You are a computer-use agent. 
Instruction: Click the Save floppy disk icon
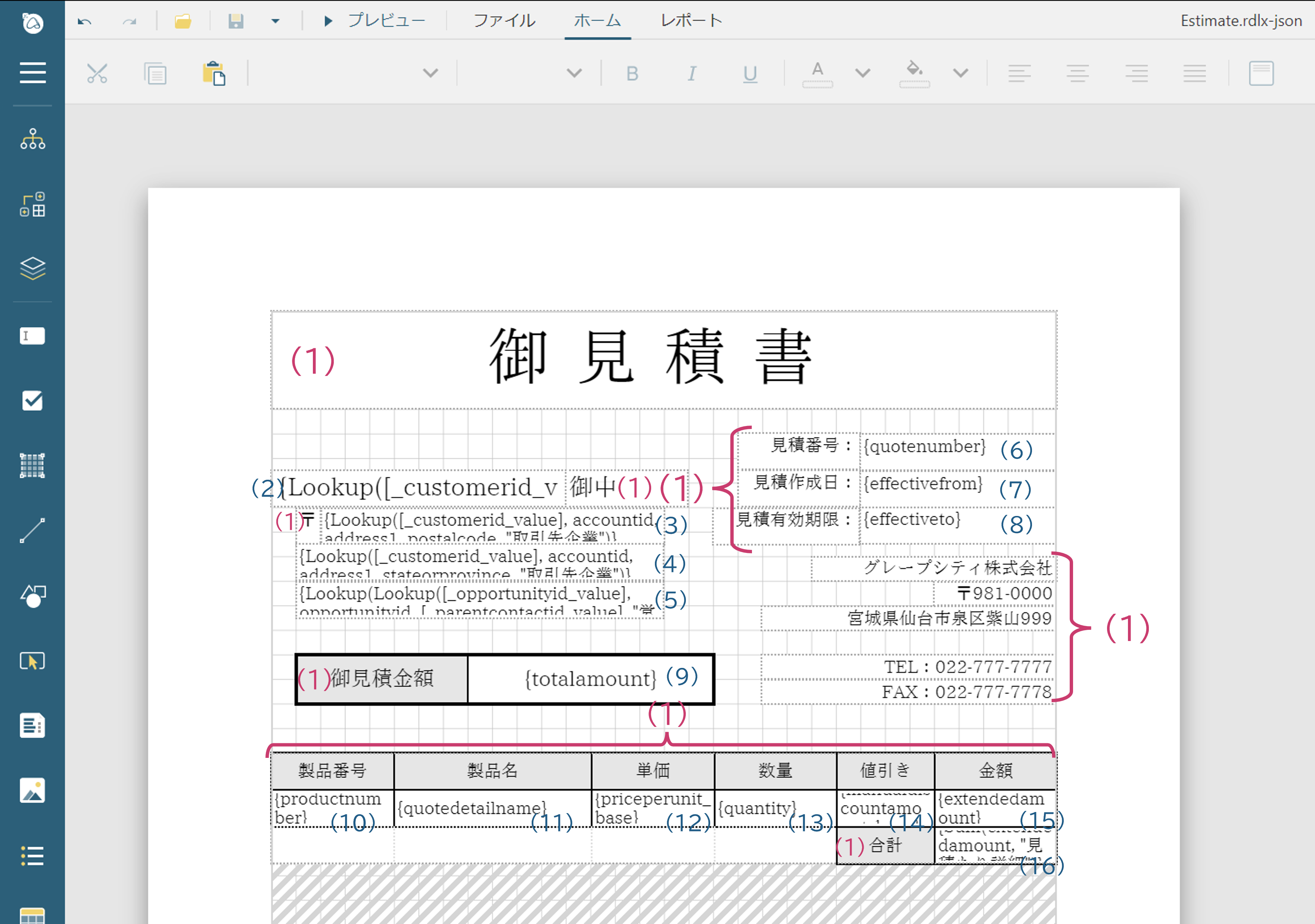point(236,21)
